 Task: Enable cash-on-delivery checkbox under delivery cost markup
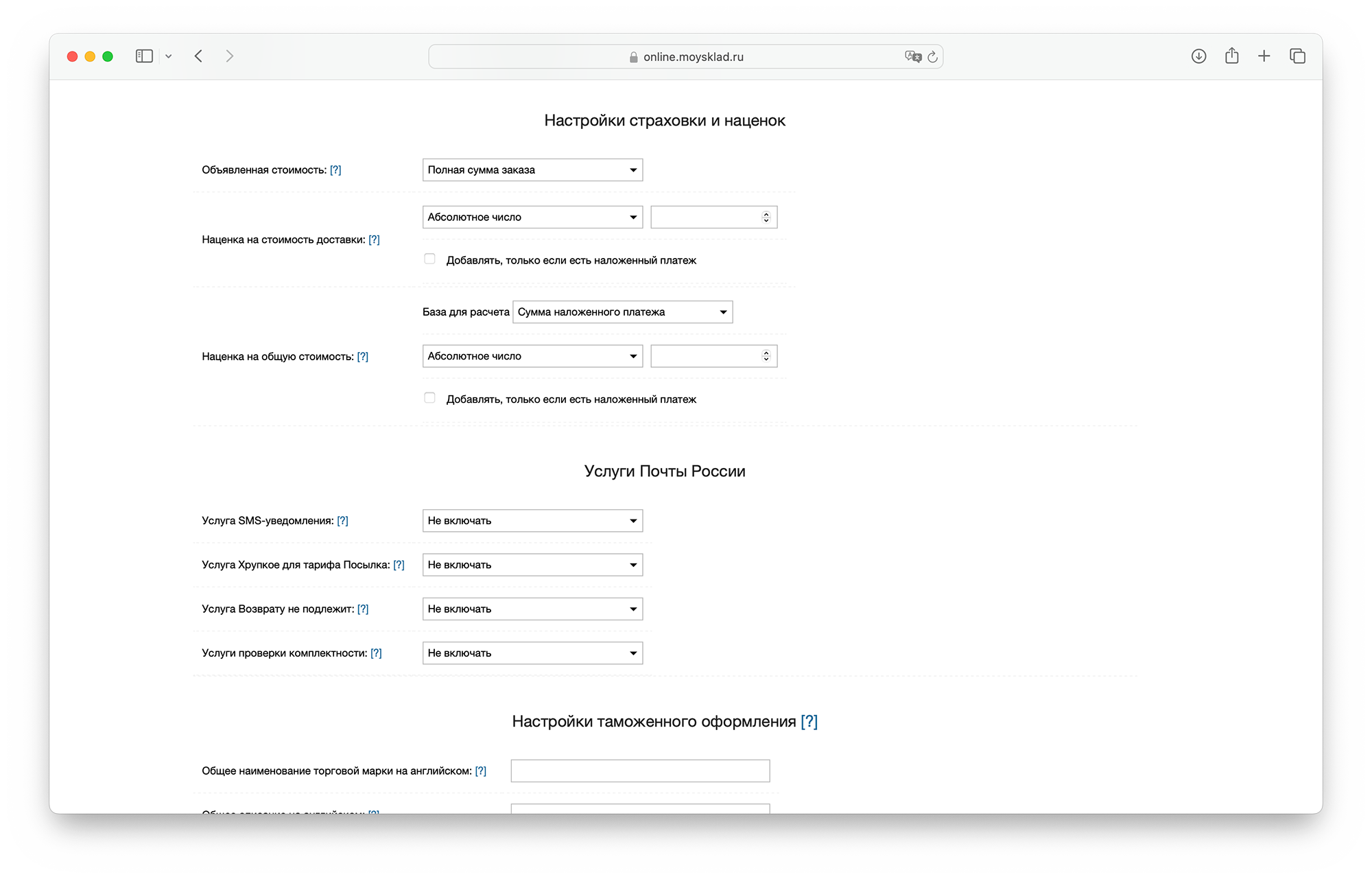tap(429, 259)
